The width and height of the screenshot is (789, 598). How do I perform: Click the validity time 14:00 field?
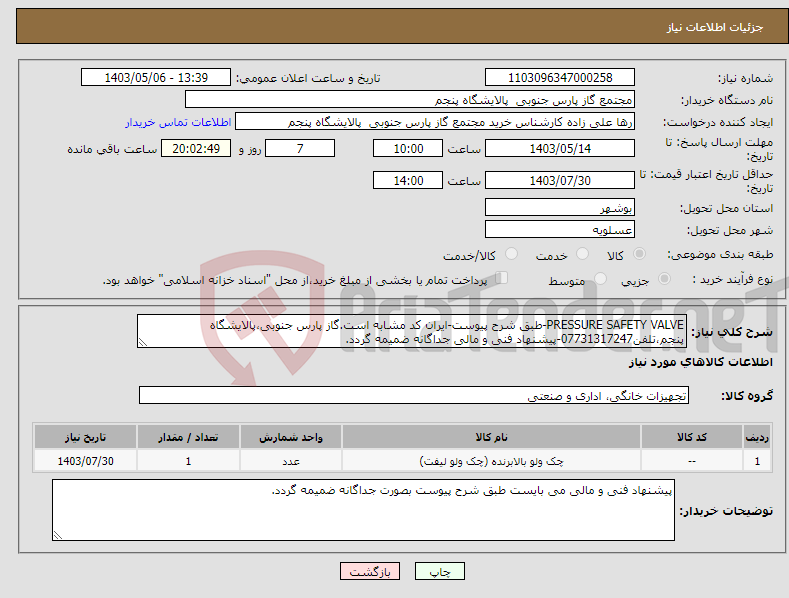(x=408, y=180)
